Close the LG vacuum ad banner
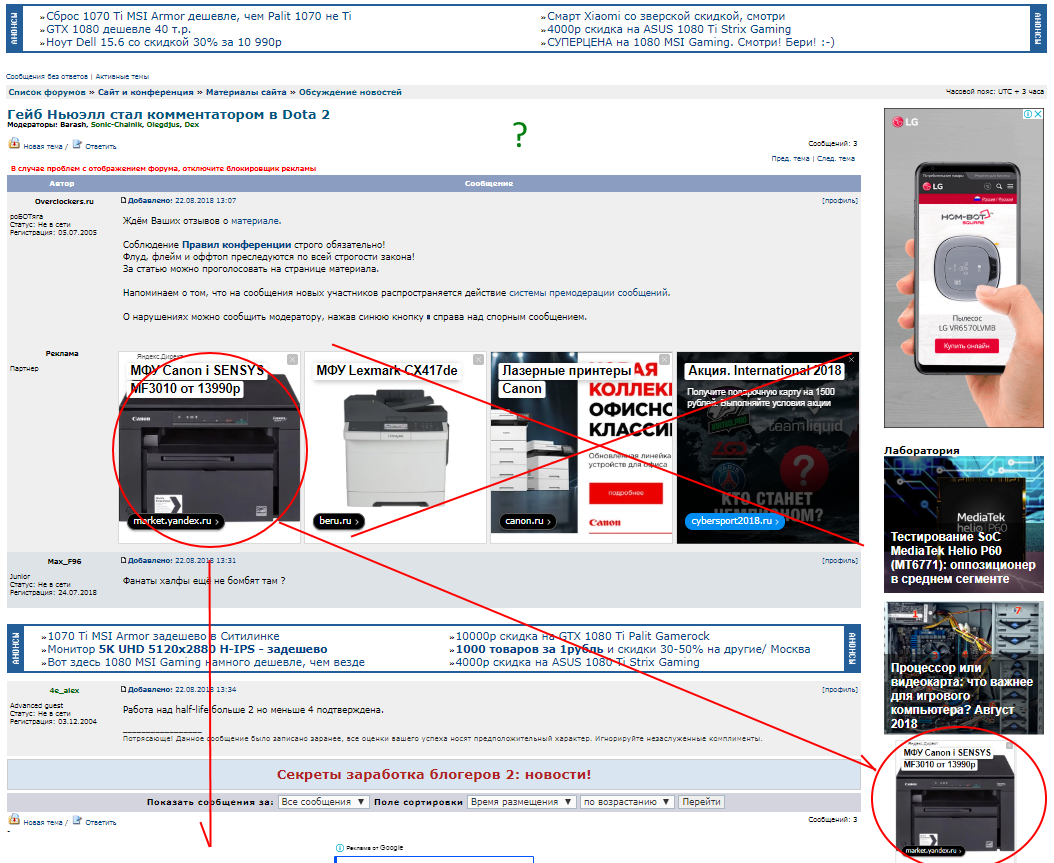1054x863 pixels. click(x=1039, y=114)
